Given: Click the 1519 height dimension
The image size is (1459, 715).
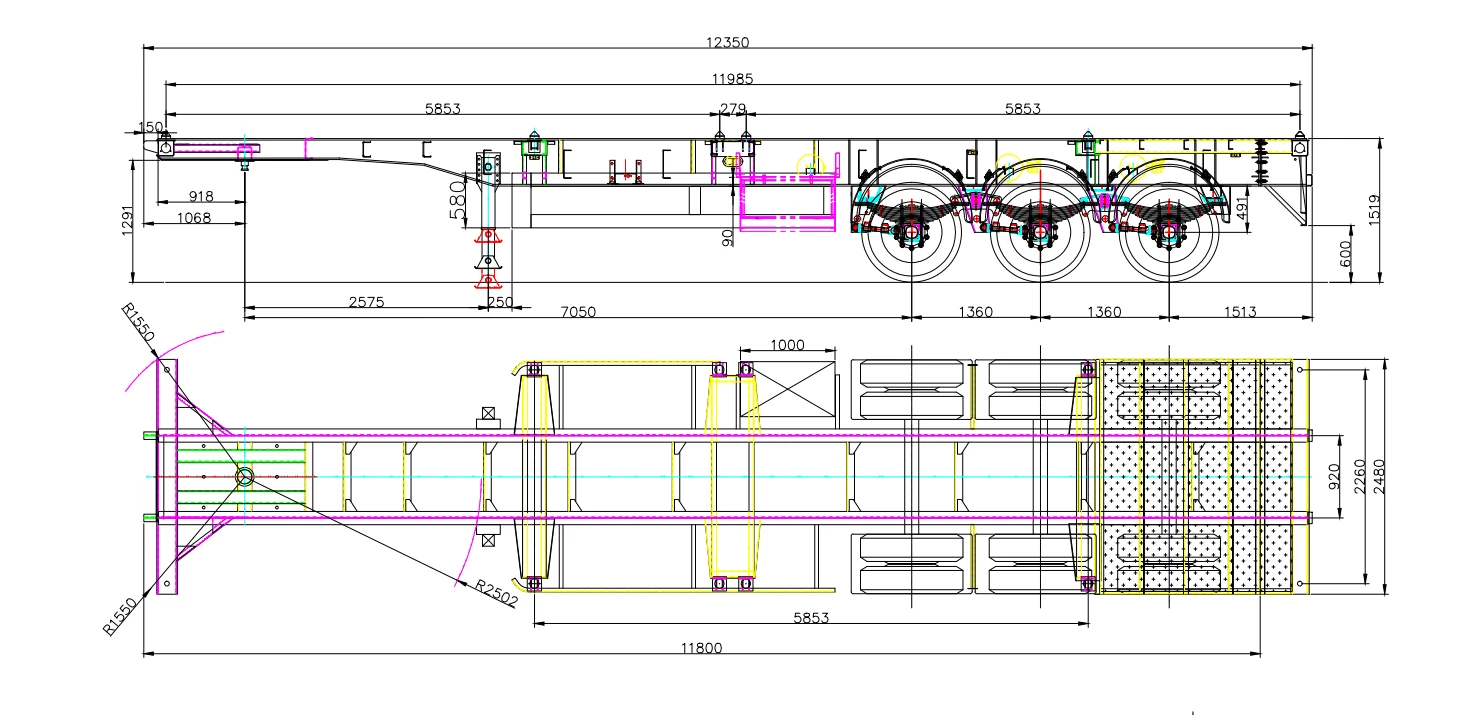Looking at the screenshot, I should tap(1375, 210).
